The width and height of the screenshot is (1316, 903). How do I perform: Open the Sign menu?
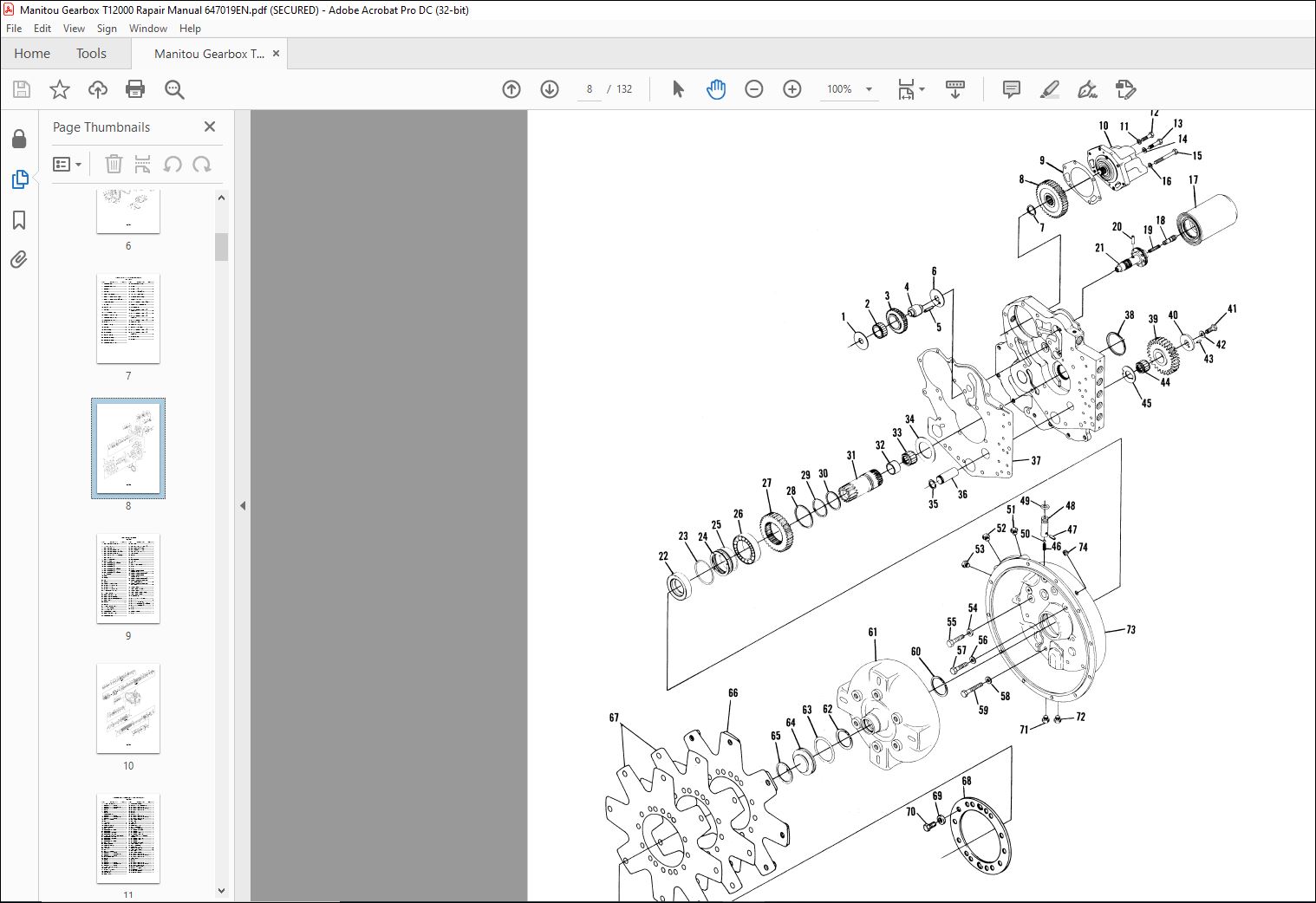pyautogui.click(x=107, y=29)
